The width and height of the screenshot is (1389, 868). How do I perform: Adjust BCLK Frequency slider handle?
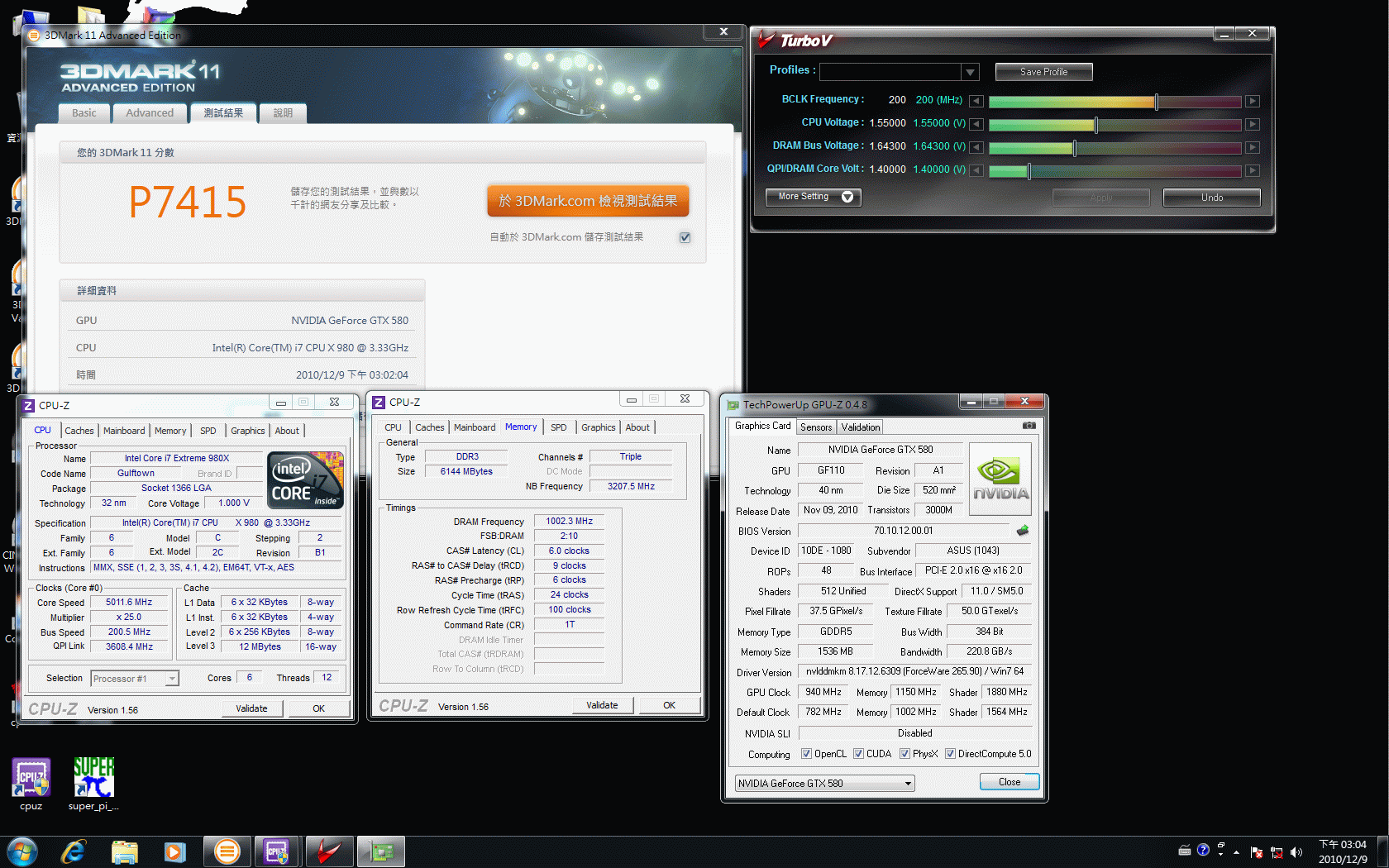(x=1156, y=102)
